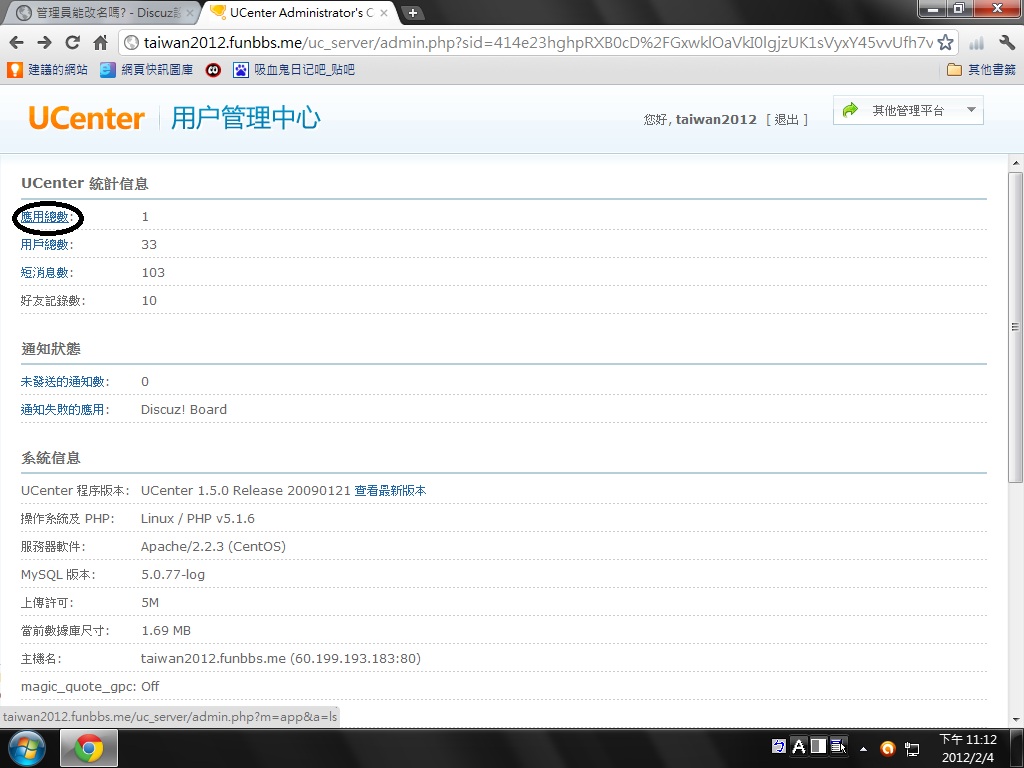Open a new tab with the plus button
Screen dimensions: 1024x768
click(x=412, y=13)
